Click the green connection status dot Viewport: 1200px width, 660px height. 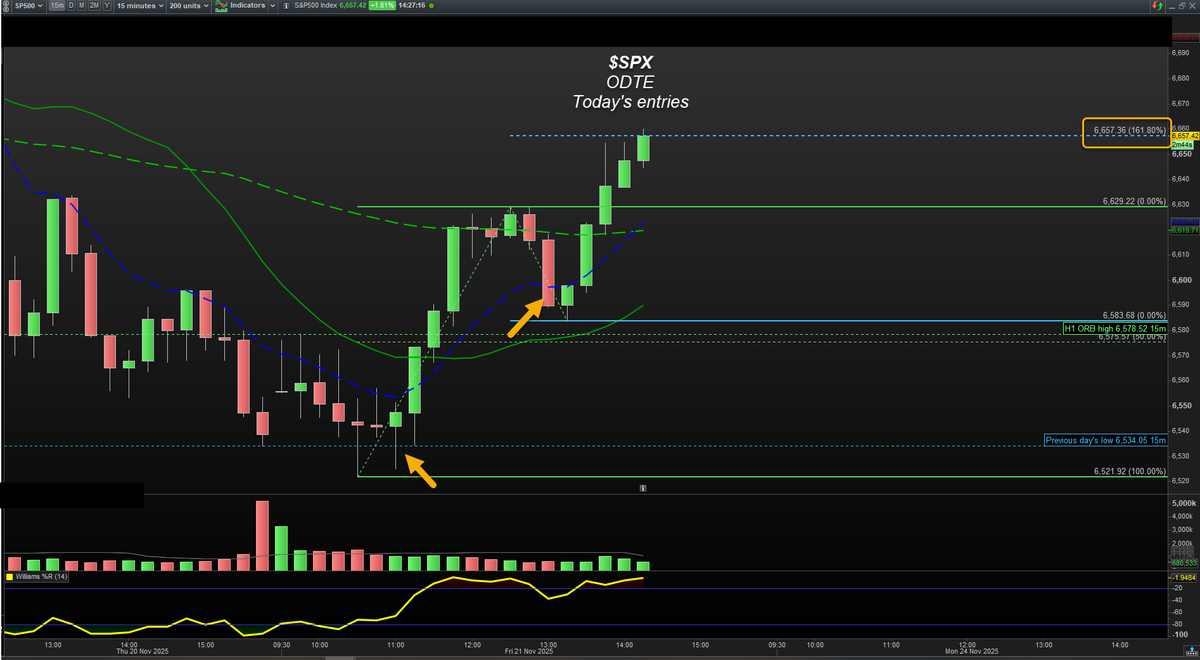pyautogui.click(x=431, y=6)
